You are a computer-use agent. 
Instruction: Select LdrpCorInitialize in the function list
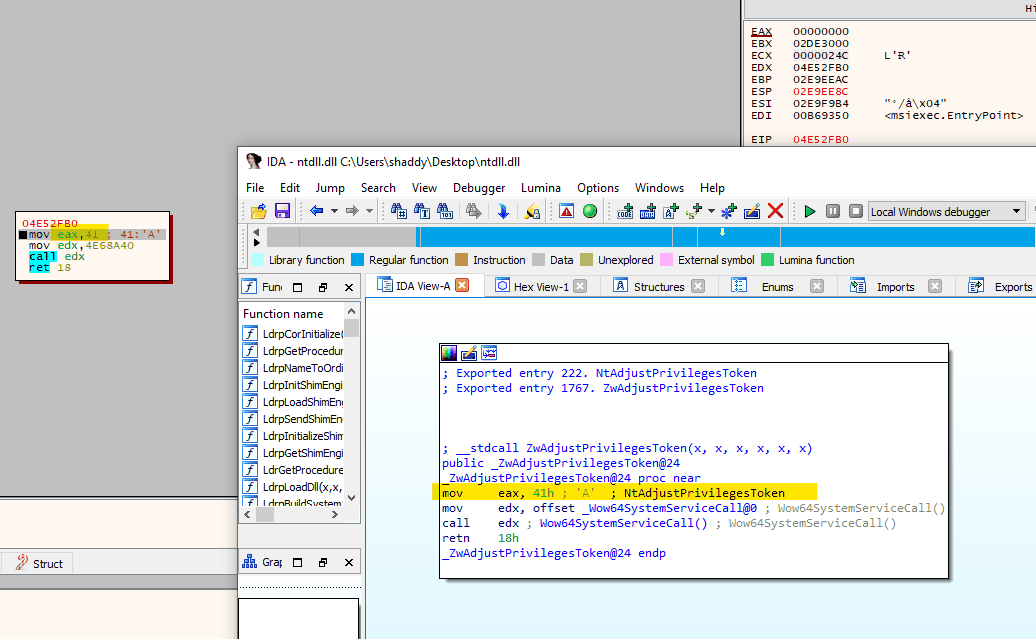pos(293,334)
